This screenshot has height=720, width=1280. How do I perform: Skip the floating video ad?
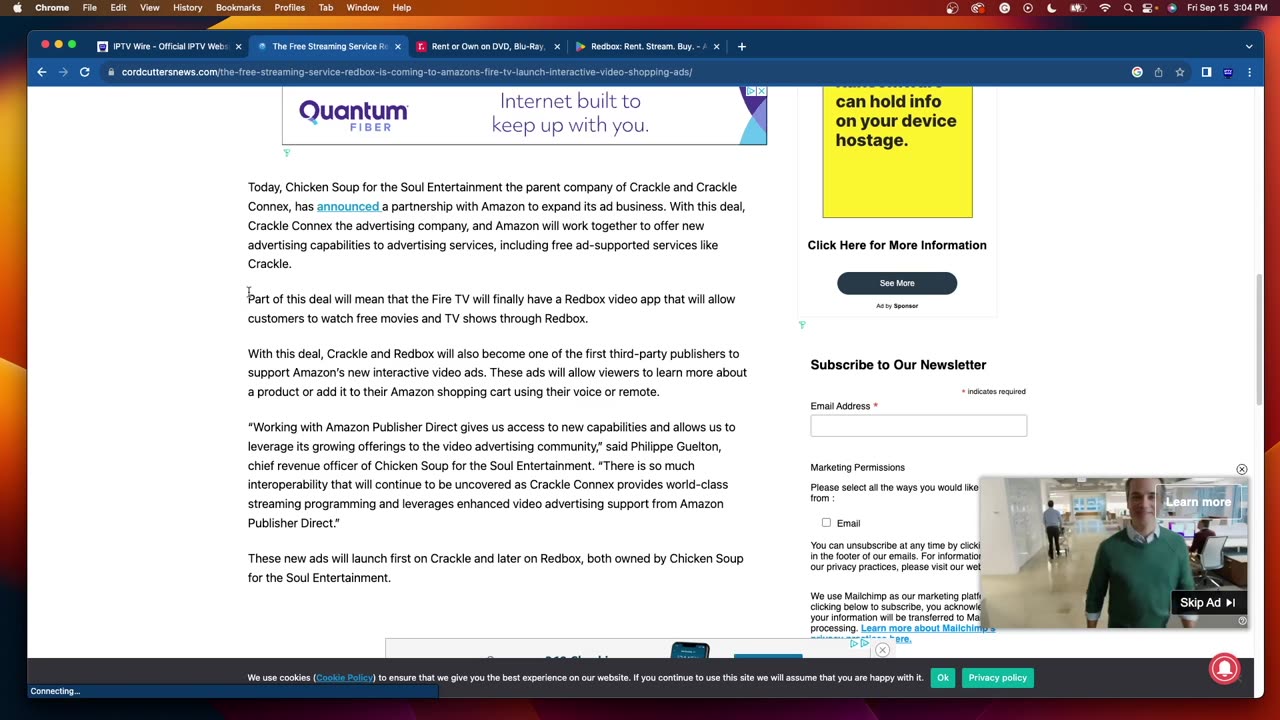pyautogui.click(x=1208, y=603)
